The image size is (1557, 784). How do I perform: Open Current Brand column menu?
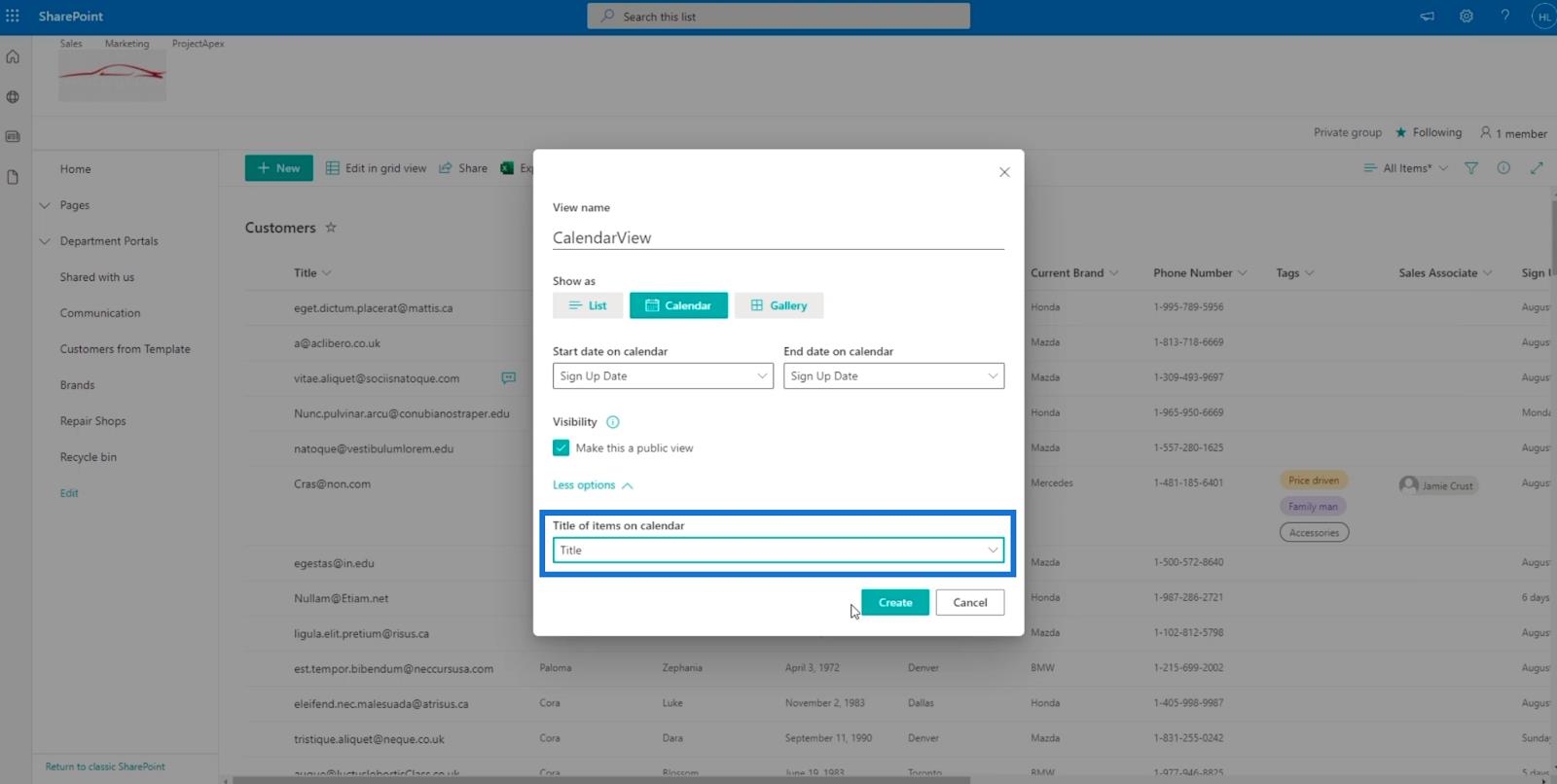1074,273
